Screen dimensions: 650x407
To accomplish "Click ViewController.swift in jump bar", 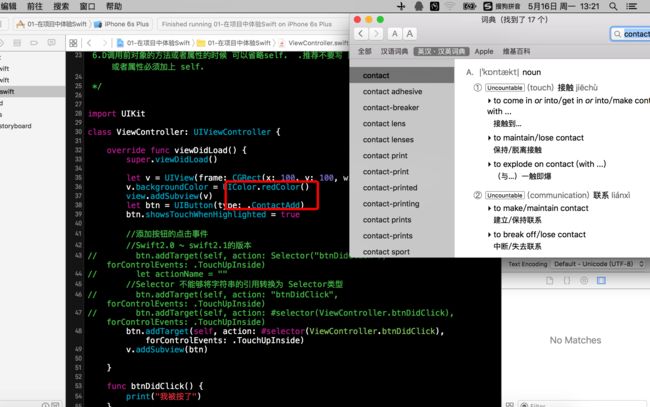I will (314, 43).
